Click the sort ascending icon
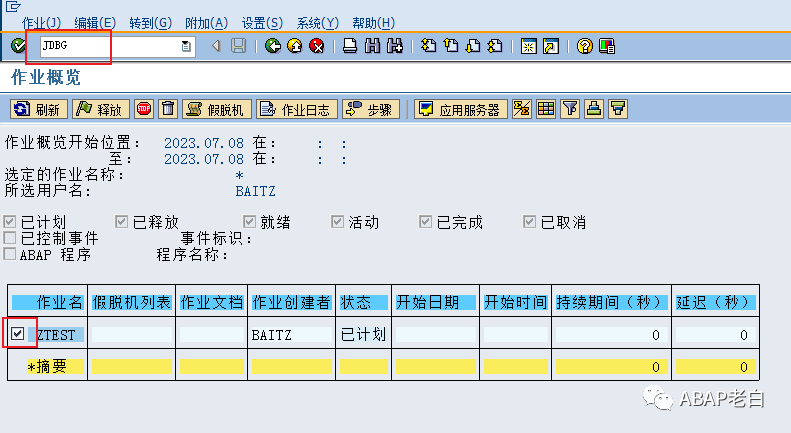 [x=594, y=109]
